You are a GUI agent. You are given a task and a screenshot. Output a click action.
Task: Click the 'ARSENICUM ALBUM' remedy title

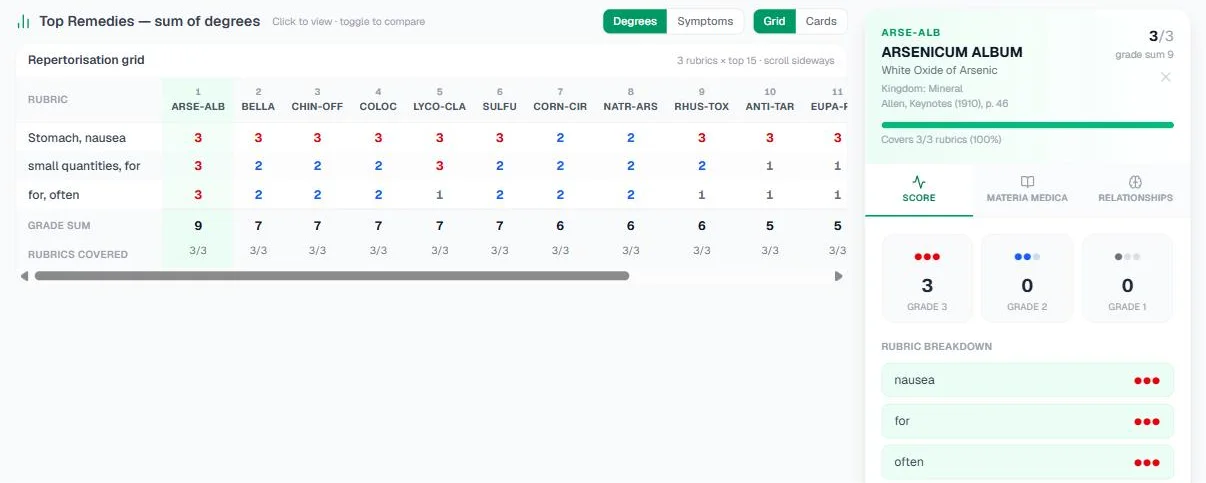click(952, 52)
